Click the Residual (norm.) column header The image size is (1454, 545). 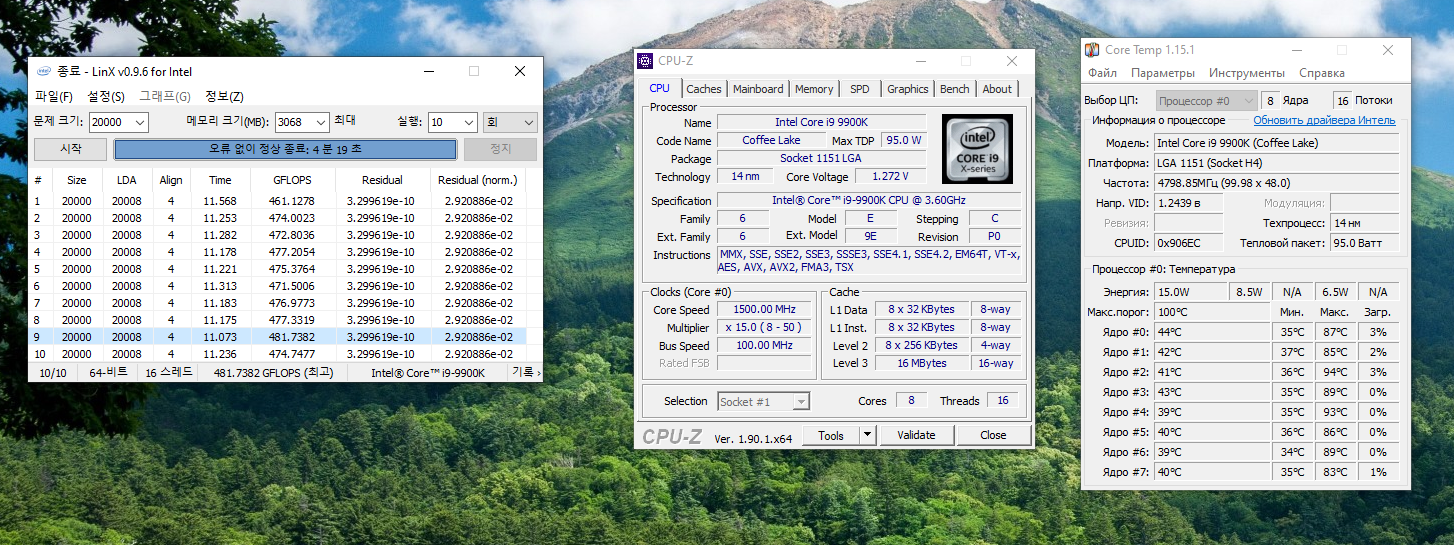tap(478, 180)
